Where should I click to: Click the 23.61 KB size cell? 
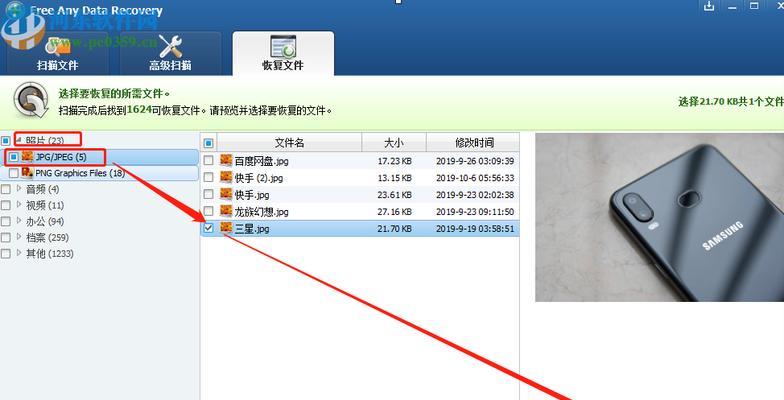(394, 195)
